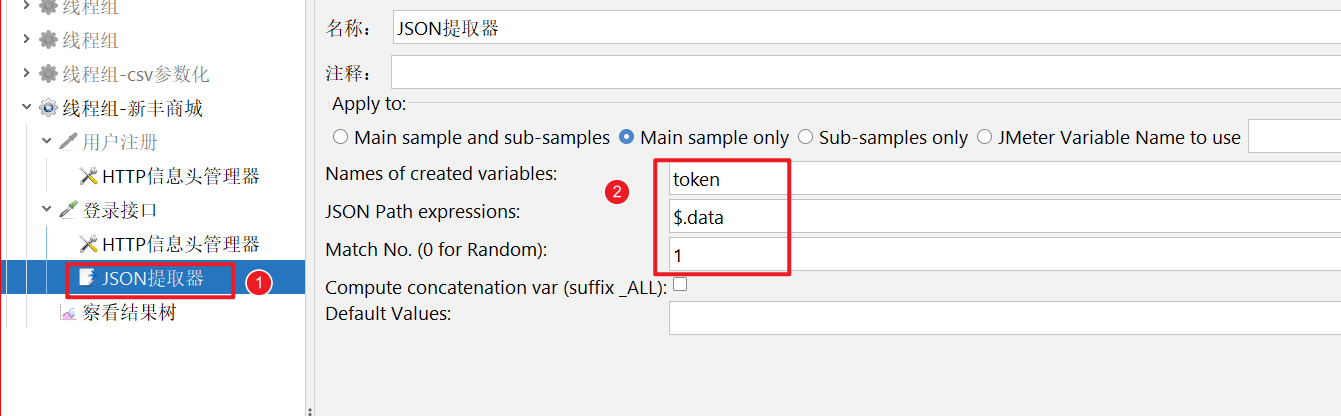Click the 名称 field containing JSON提取器
Screen dimensions: 1341x416
pyautogui.click(x=860, y=28)
